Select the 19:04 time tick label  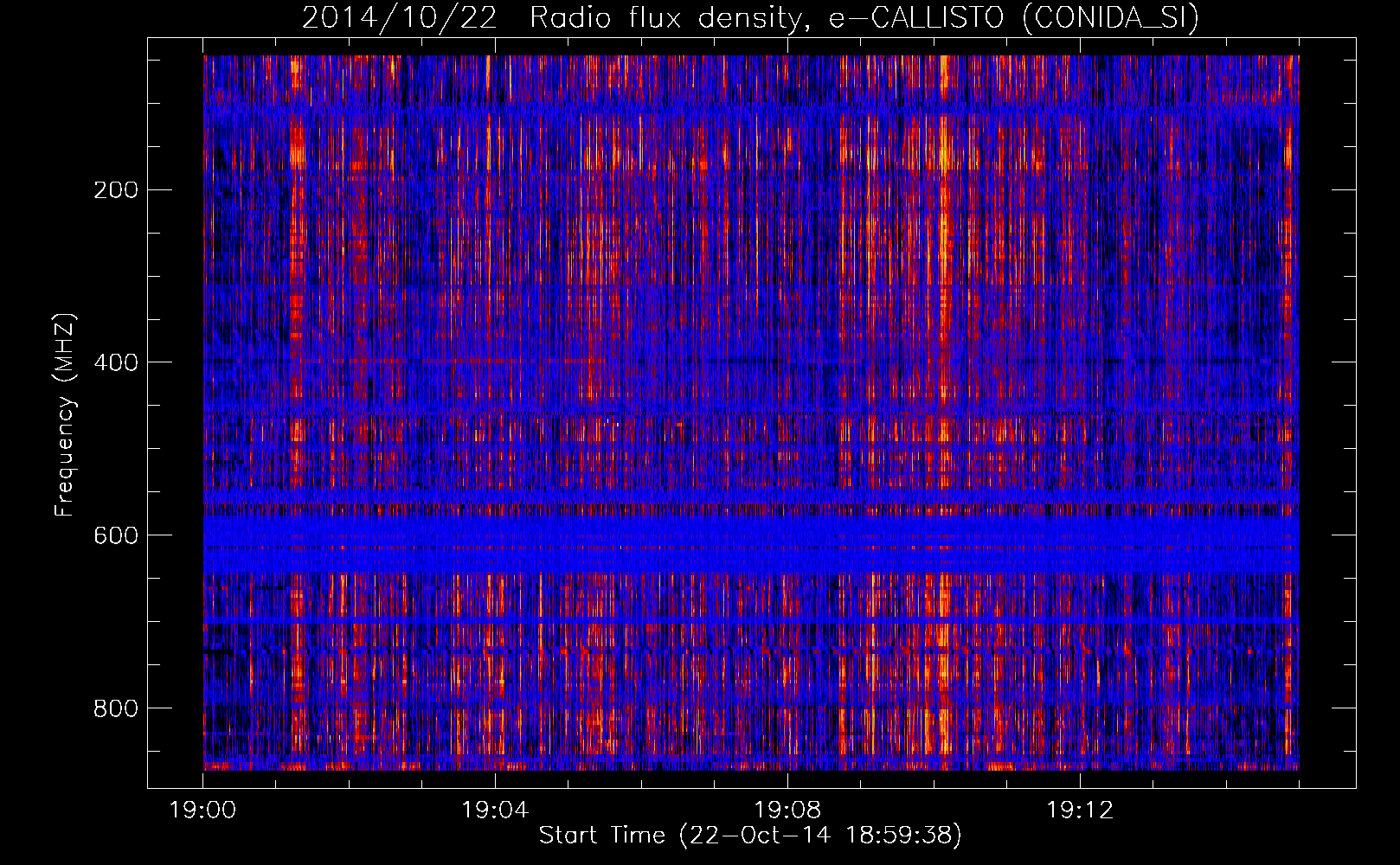pos(495,811)
